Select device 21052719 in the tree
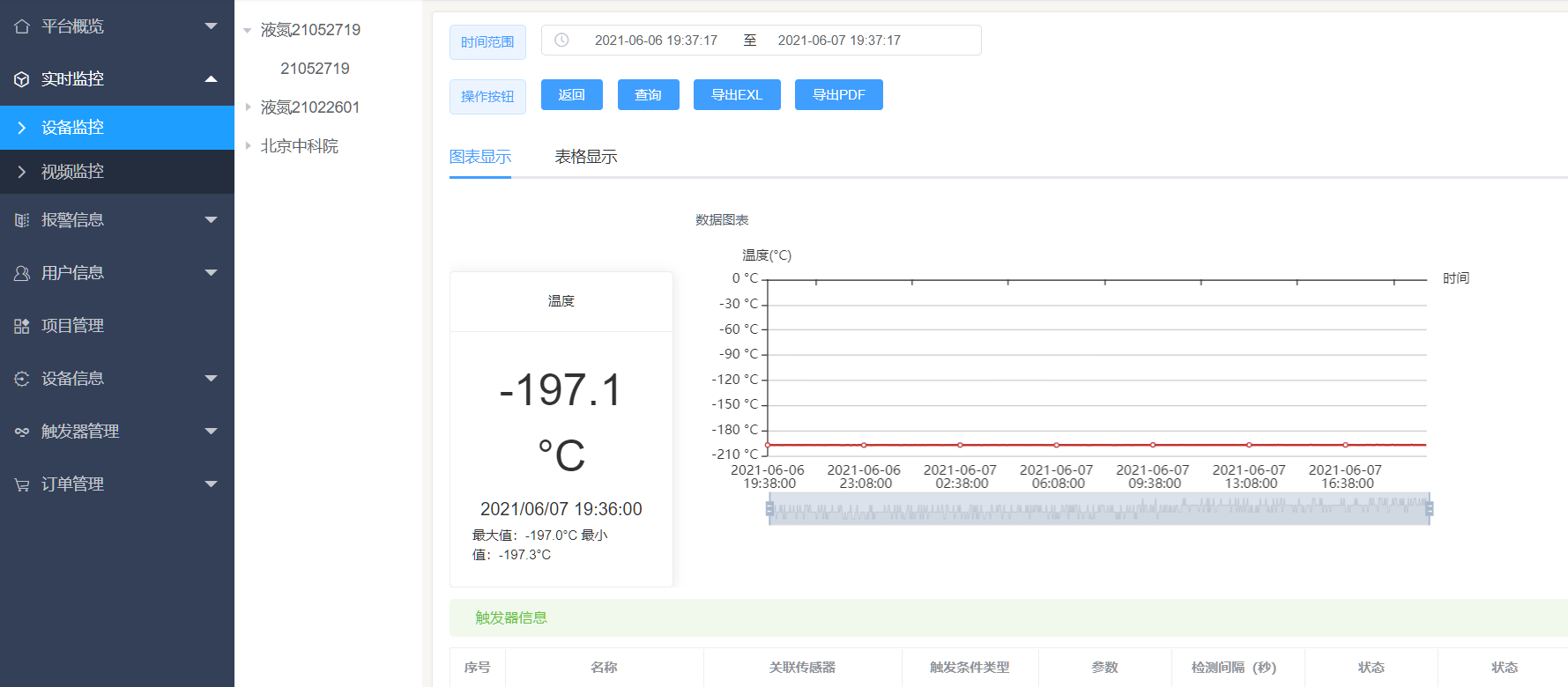Image resolution: width=1568 pixels, height=687 pixels. (315, 69)
